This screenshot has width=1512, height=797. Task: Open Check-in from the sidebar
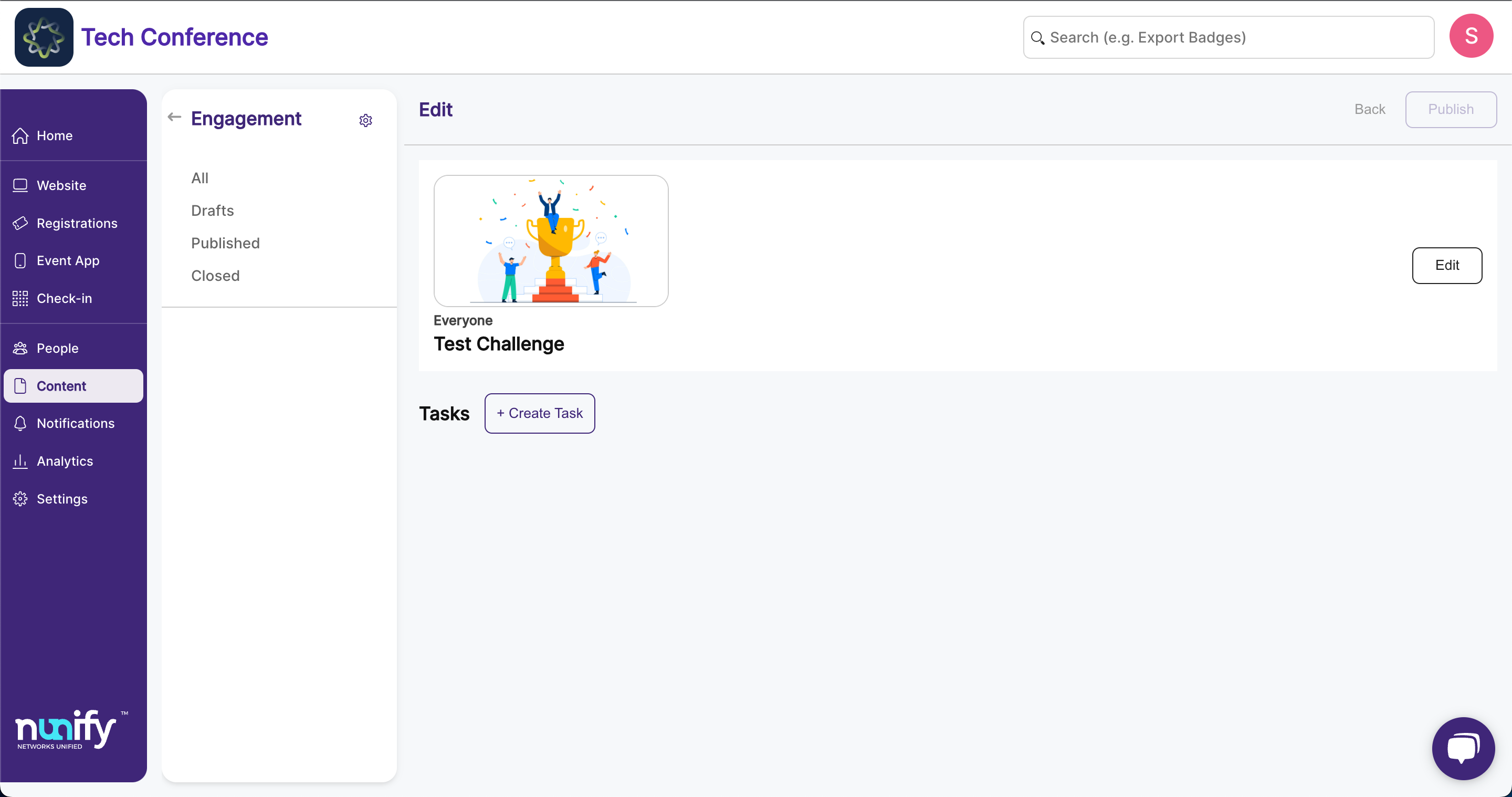tap(64, 298)
